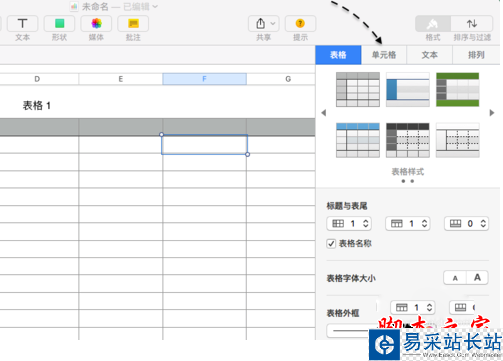
Task: Switch to the 文本 inspector tab
Action: tap(429, 55)
